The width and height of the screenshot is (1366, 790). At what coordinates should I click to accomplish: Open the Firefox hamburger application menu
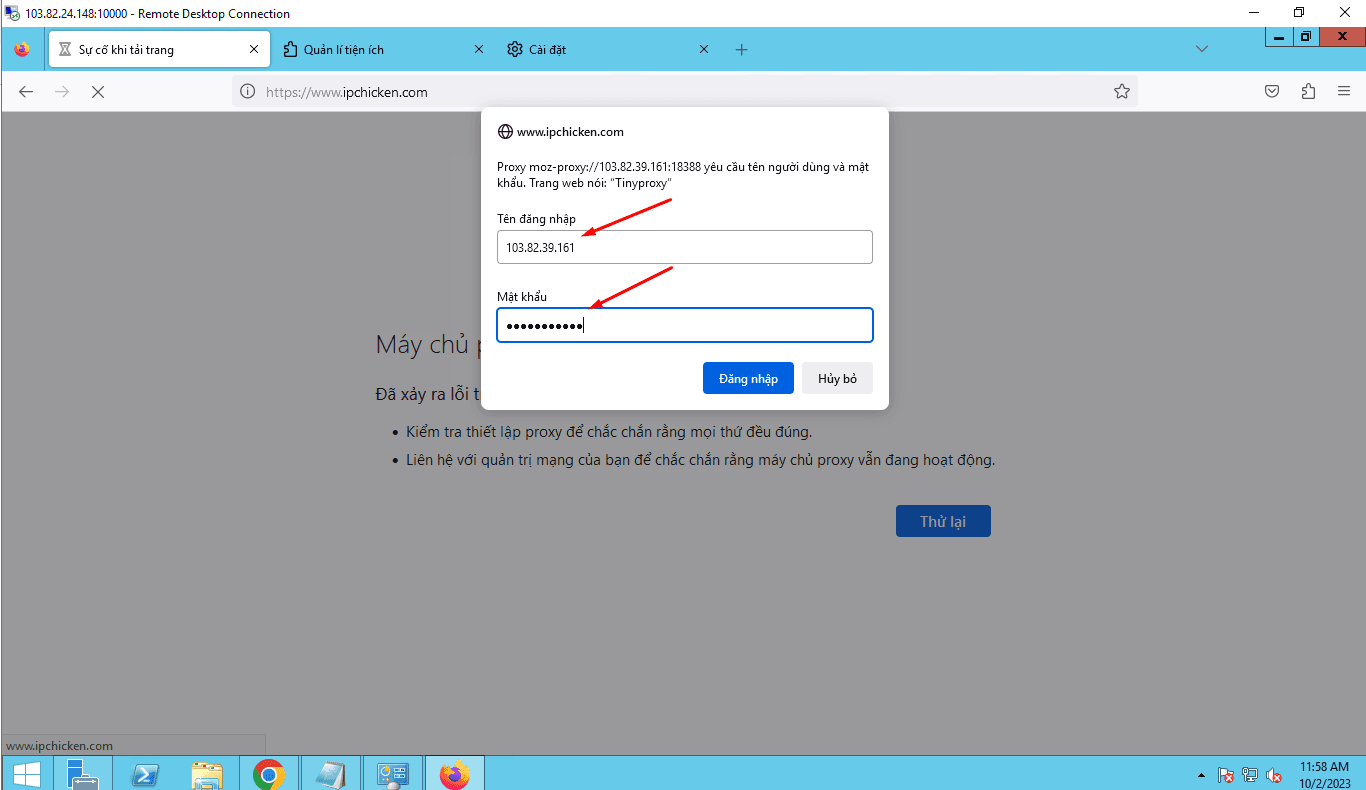(x=1344, y=91)
